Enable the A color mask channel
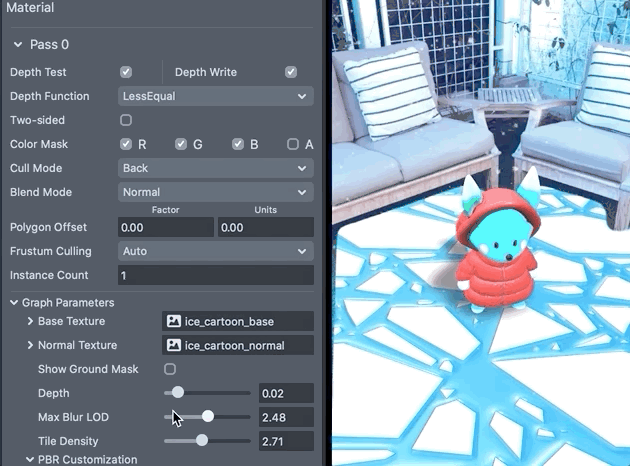 [293, 144]
